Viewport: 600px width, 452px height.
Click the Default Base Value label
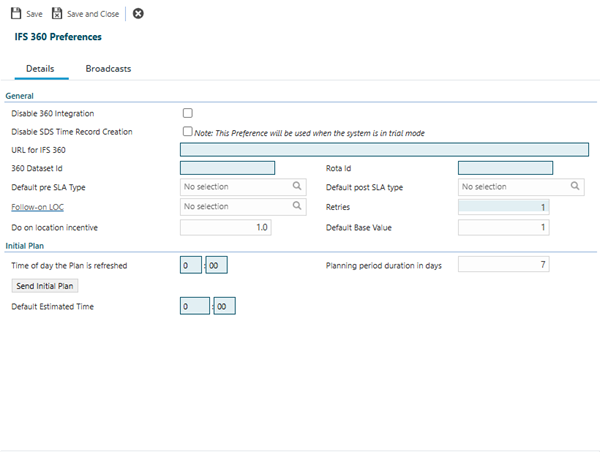359,228
